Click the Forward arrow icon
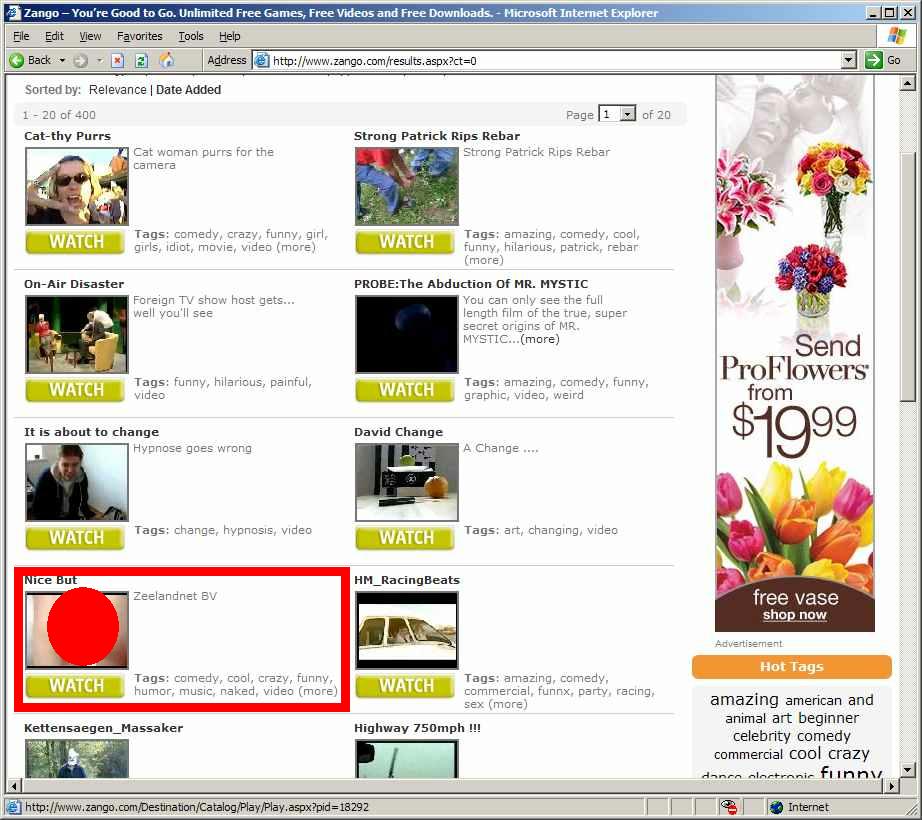Viewport: 922px width, 820px height. click(x=81, y=60)
